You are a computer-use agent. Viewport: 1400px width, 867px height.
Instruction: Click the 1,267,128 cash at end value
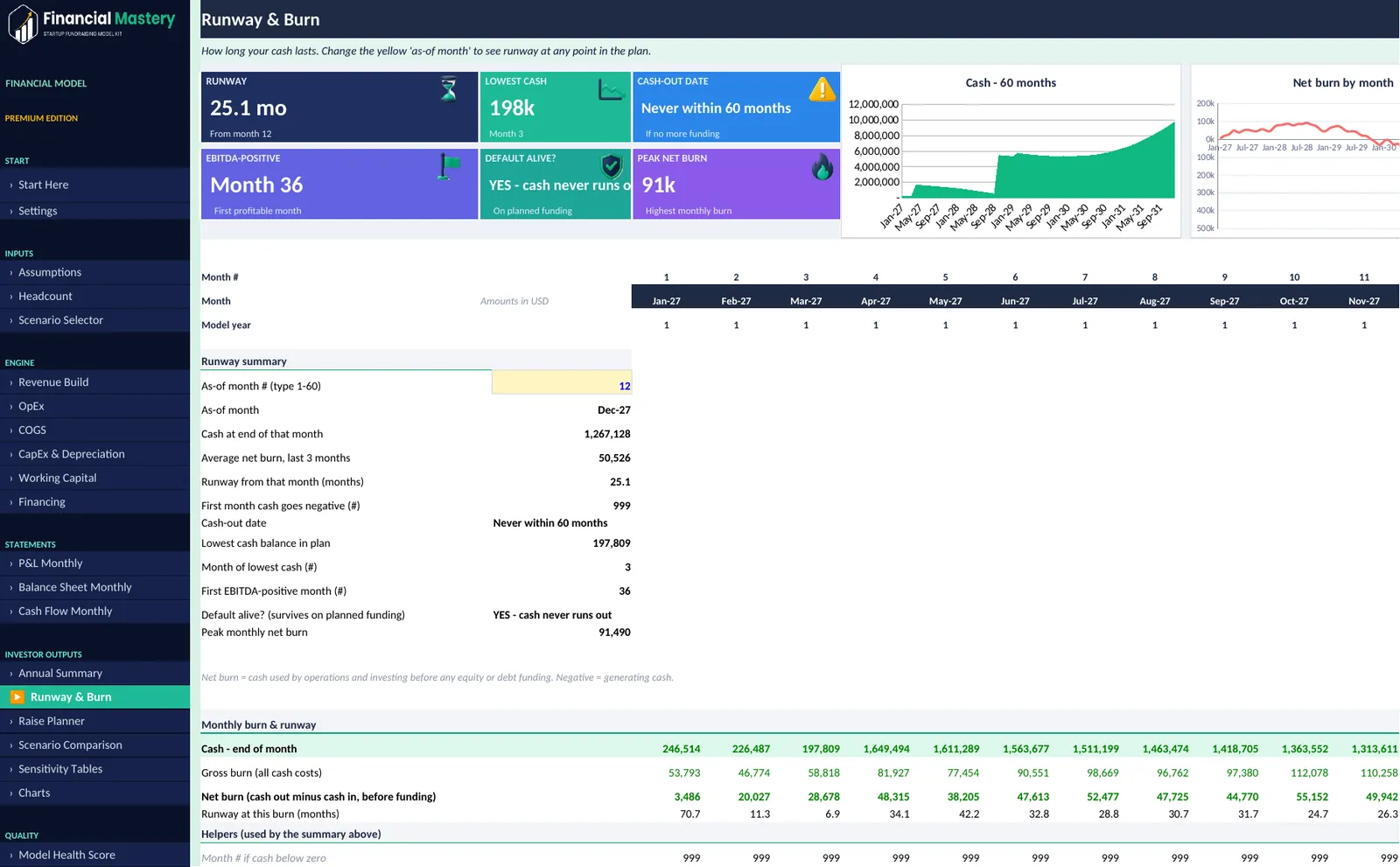[x=607, y=434]
